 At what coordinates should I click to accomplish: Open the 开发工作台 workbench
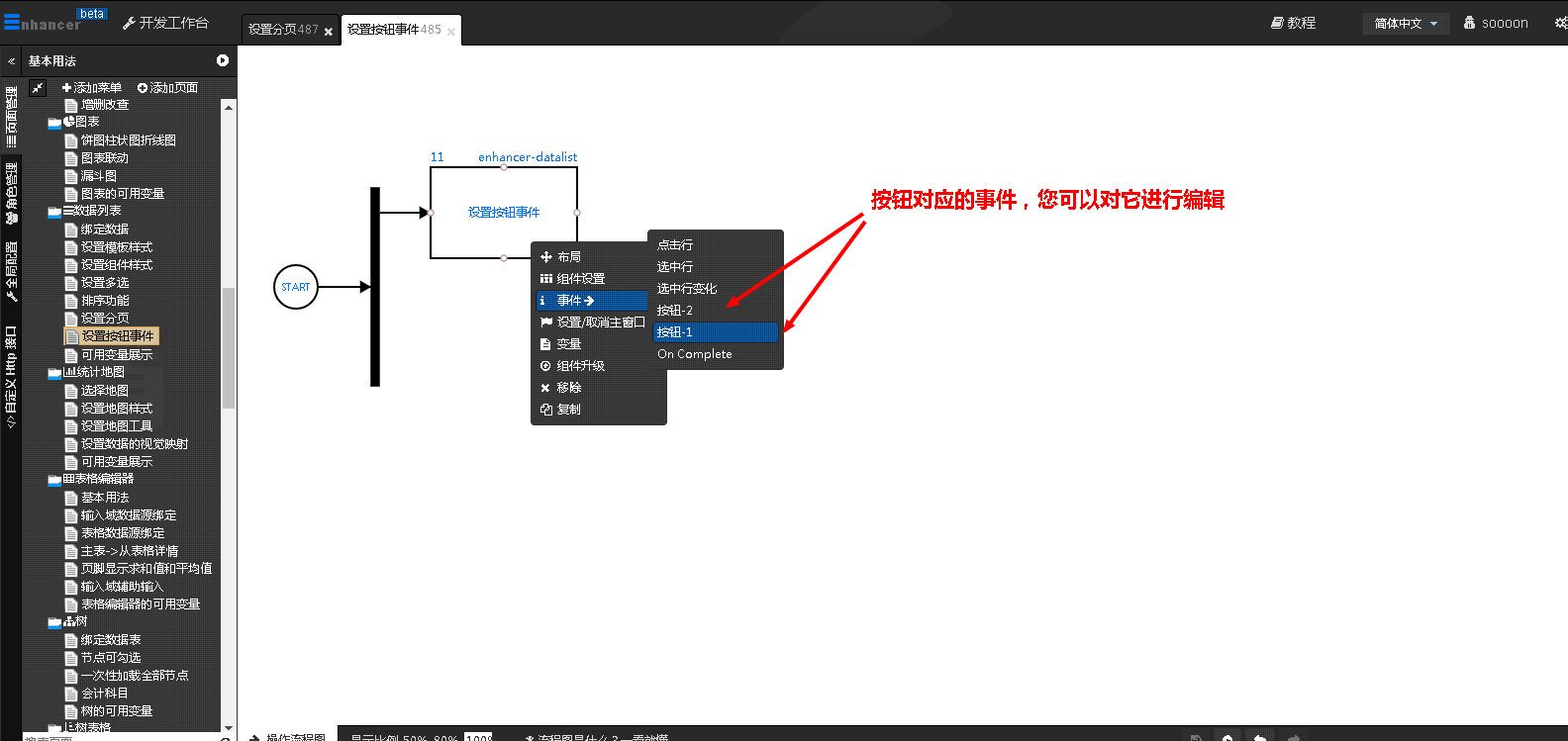pos(165,23)
